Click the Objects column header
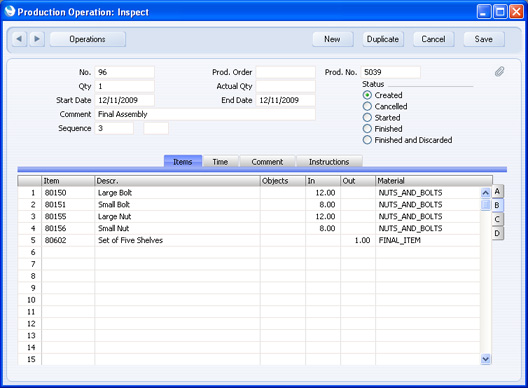The height and width of the screenshot is (388, 528). click(283, 181)
